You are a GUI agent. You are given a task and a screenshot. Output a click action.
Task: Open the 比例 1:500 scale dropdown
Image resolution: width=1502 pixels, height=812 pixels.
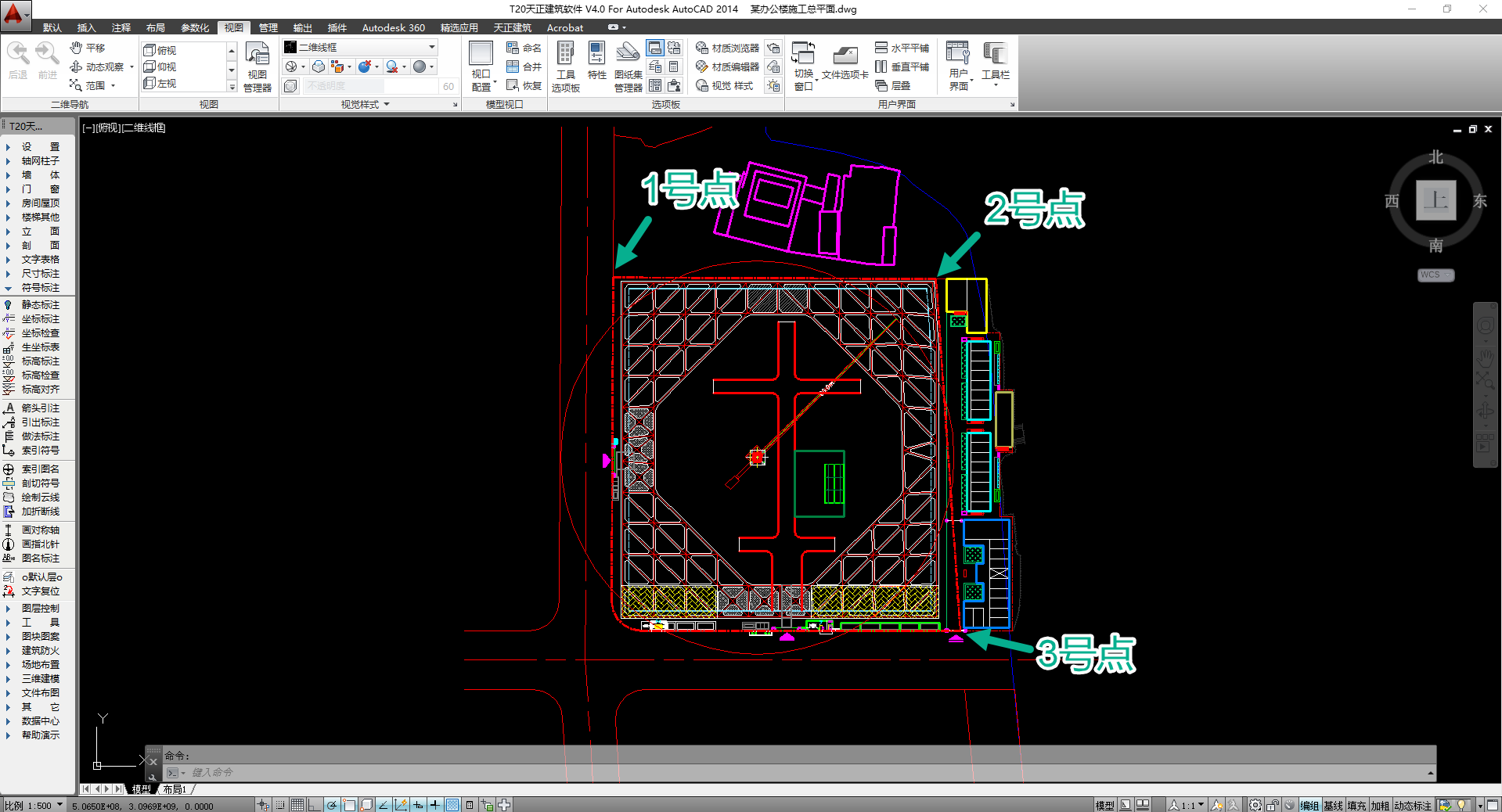[34, 806]
